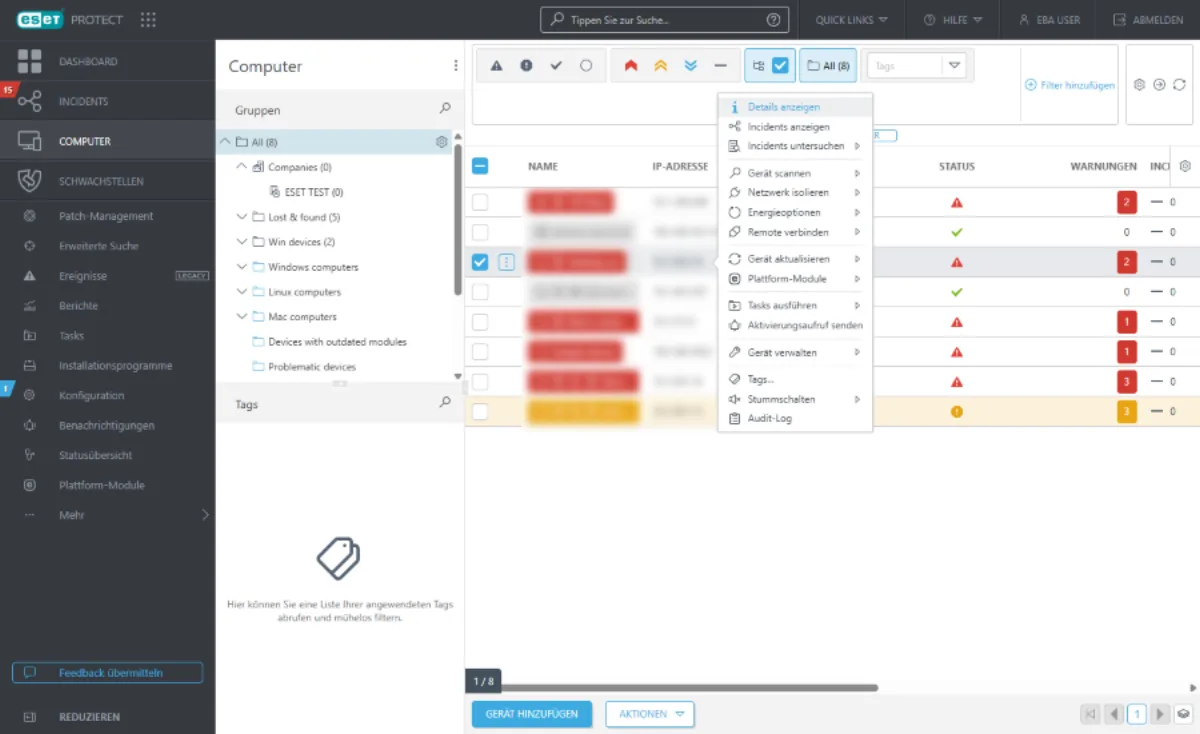Screen dimensions: 1200x734
Task: Toggle the blue double-down-arrow filter
Action: pos(690,66)
